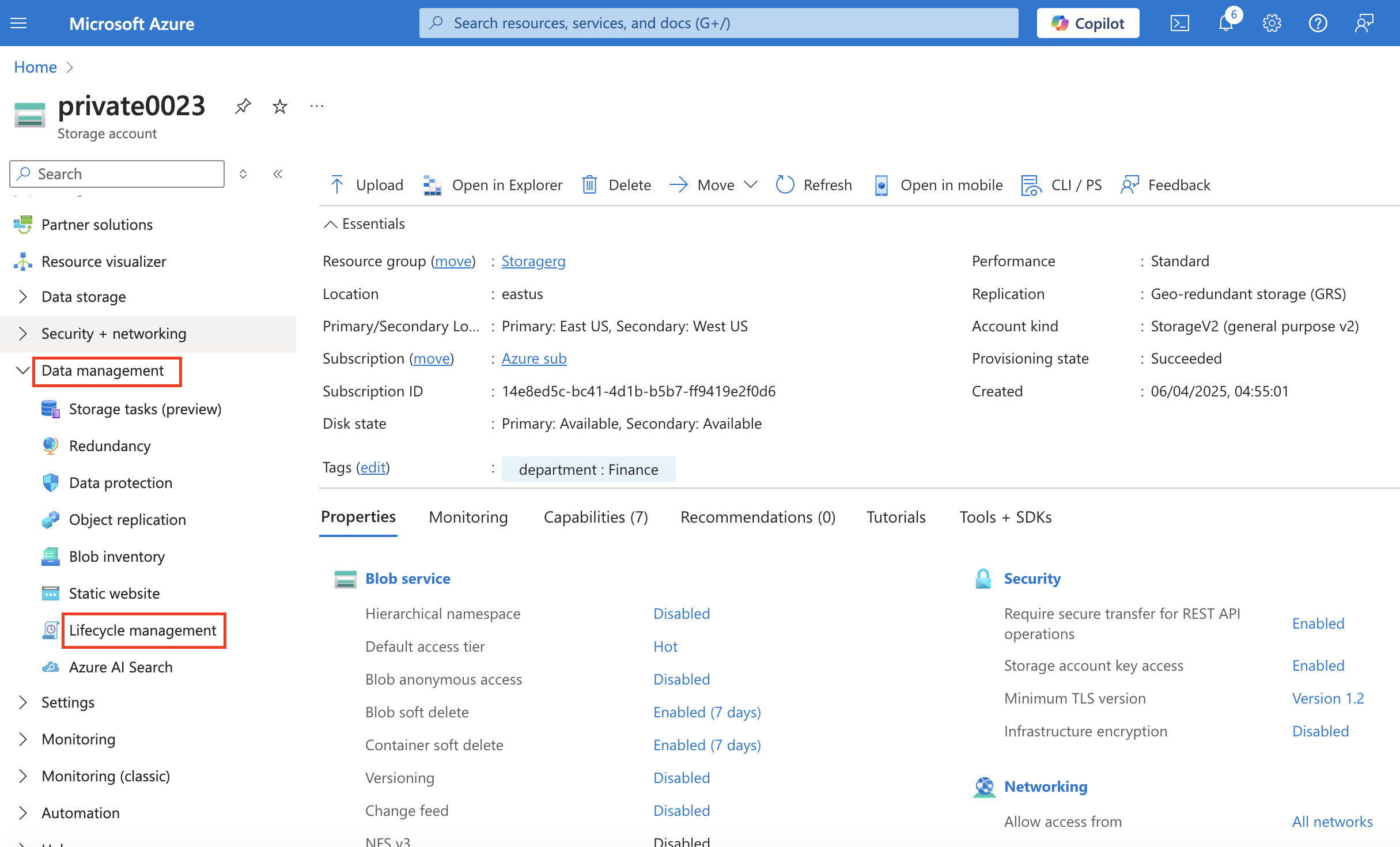Switch to the Tutorials tab

pyautogui.click(x=896, y=517)
